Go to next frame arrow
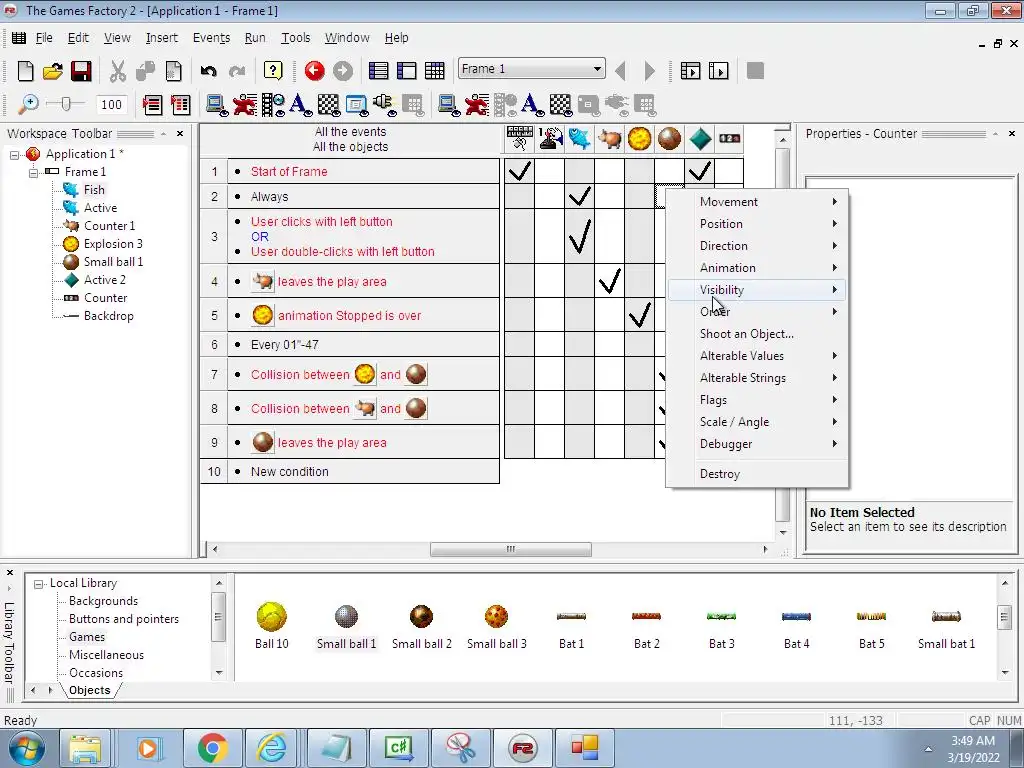This screenshot has height=768, width=1024. tap(649, 71)
